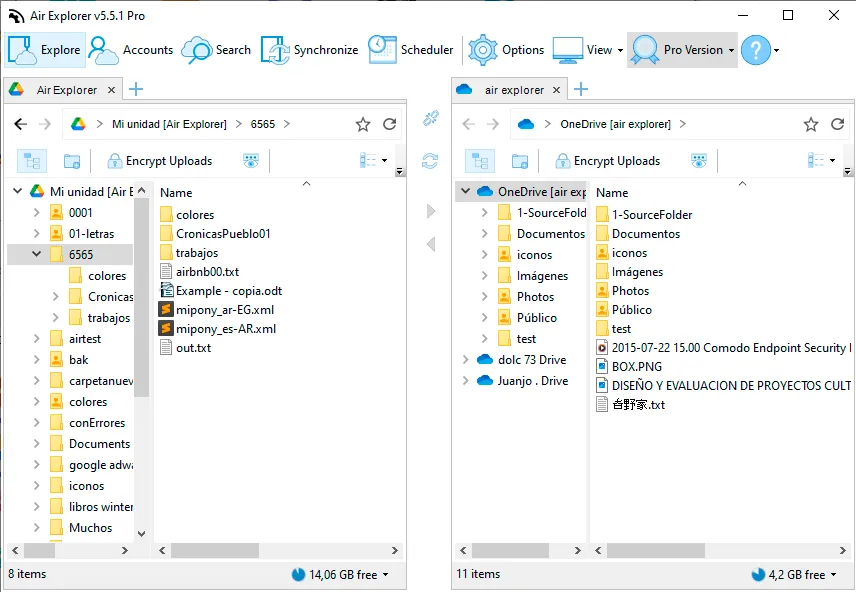Add a new tab in left pane
The height and width of the screenshot is (592, 856).
tap(136, 89)
